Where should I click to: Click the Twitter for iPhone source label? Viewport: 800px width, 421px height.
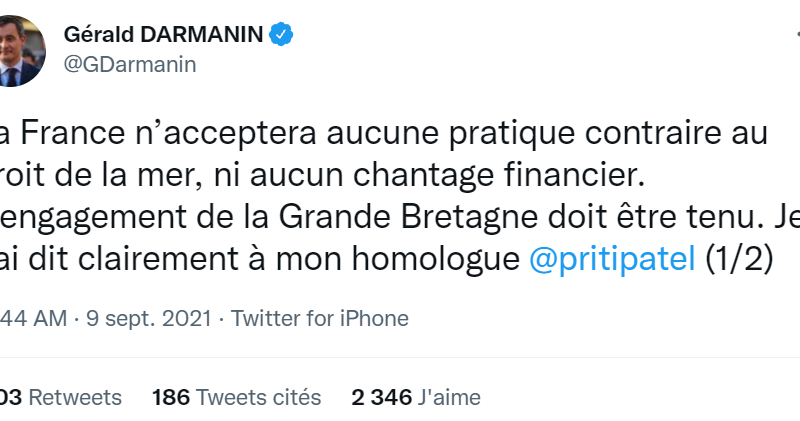[320, 319]
